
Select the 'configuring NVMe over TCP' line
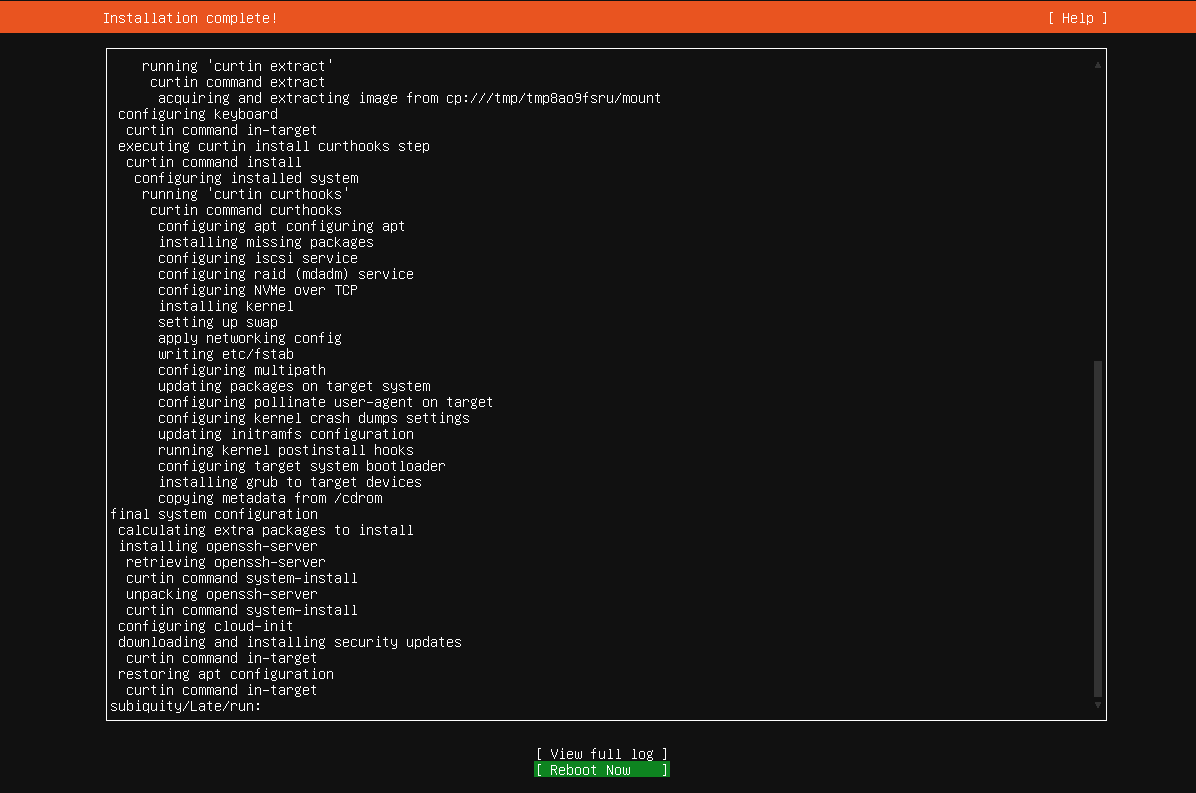coord(257,290)
